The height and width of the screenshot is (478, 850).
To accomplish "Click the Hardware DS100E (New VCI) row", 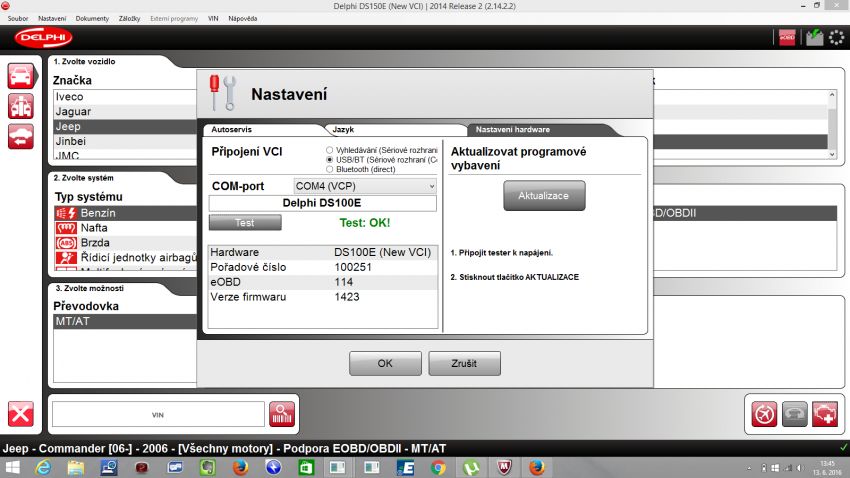I will coord(323,252).
